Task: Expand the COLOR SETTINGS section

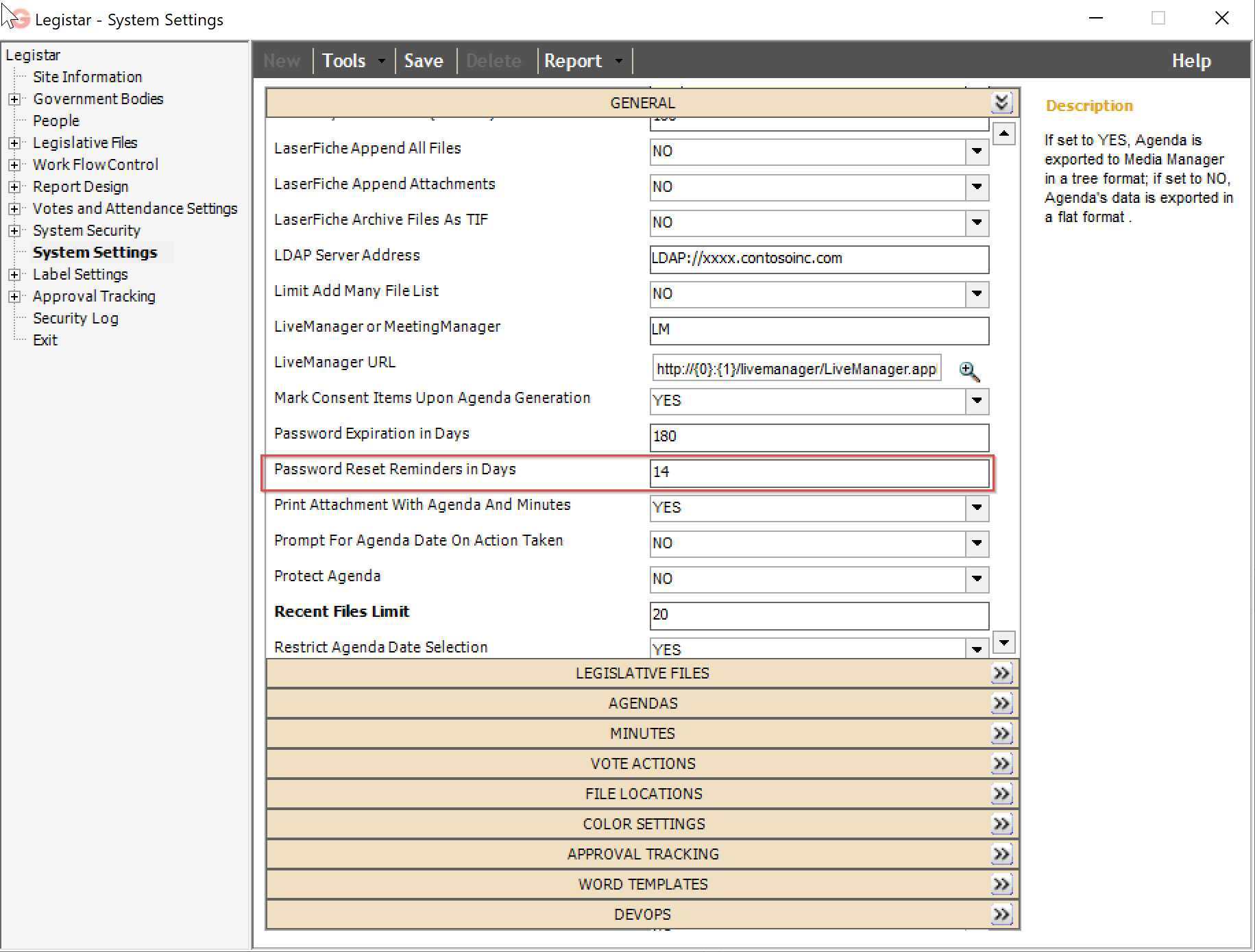Action: (x=1001, y=824)
